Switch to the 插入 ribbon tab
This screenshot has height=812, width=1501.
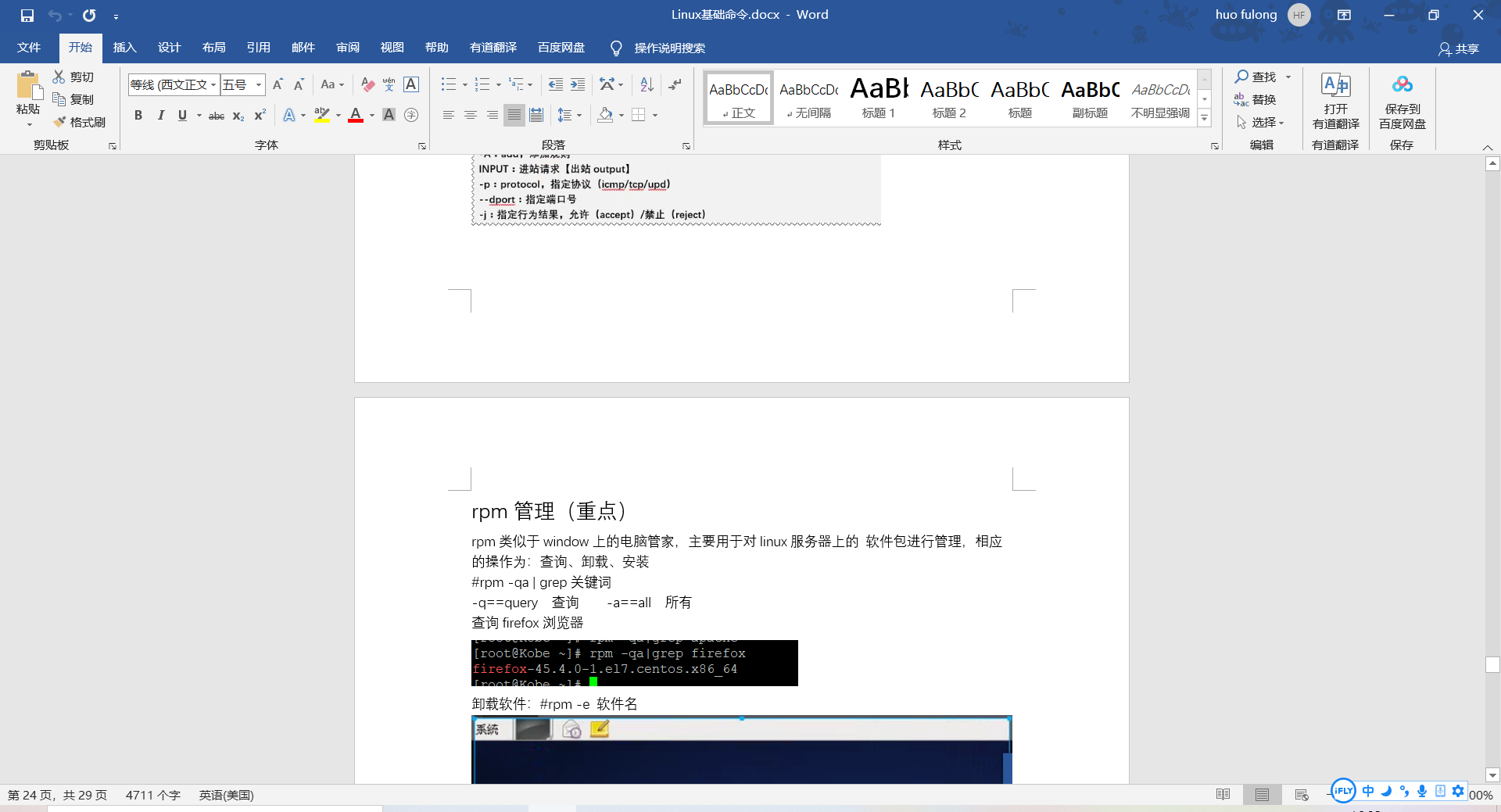(124, 48)
